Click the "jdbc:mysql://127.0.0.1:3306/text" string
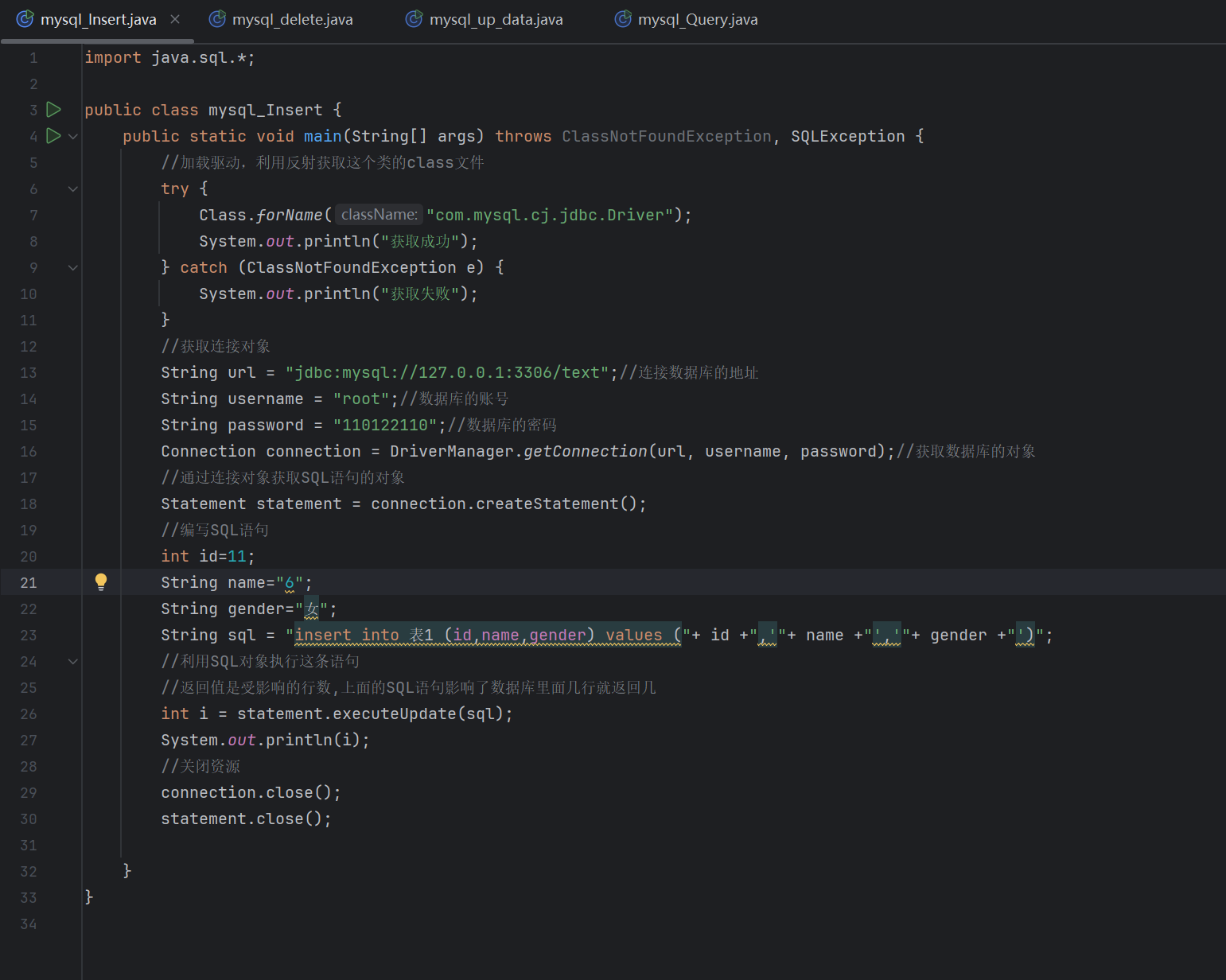 [447, 373]
